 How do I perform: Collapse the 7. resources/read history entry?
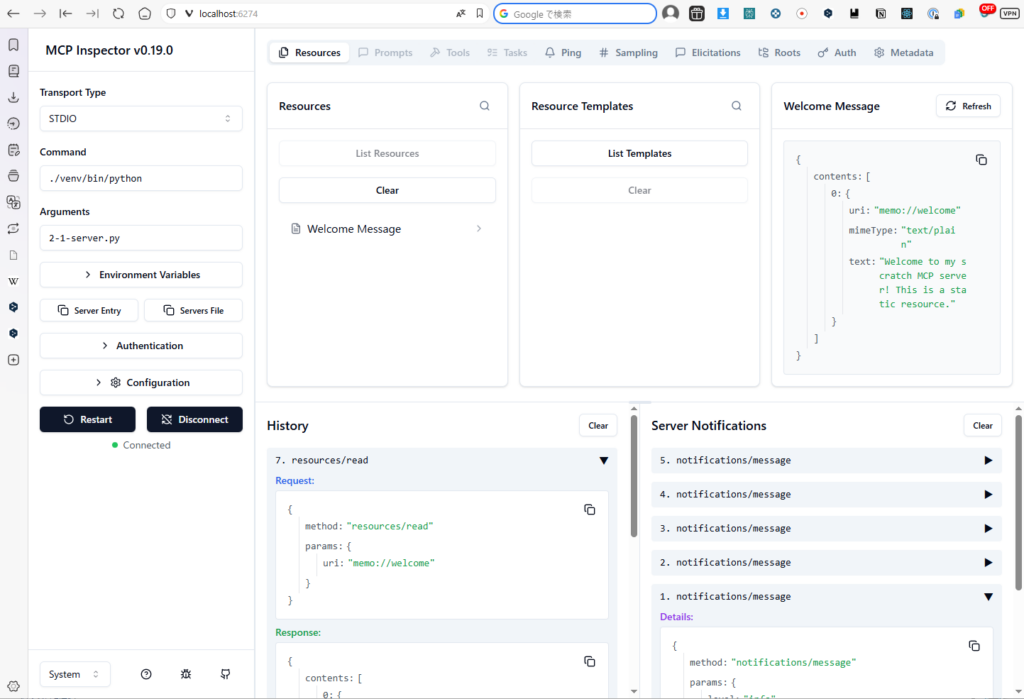click(x=603, y=460)
